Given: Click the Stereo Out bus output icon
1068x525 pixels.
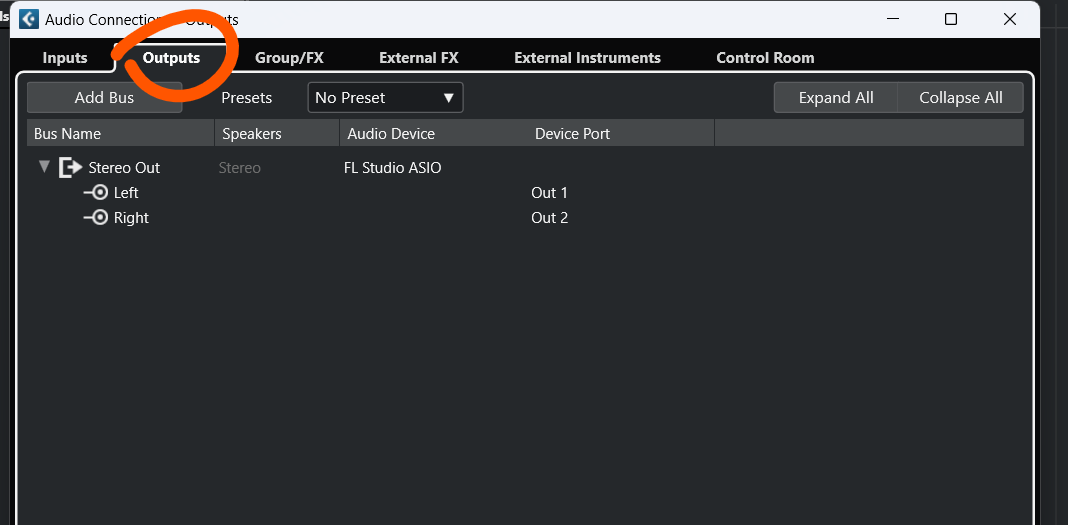Looking at the screenshot, I should coord(70,168).
